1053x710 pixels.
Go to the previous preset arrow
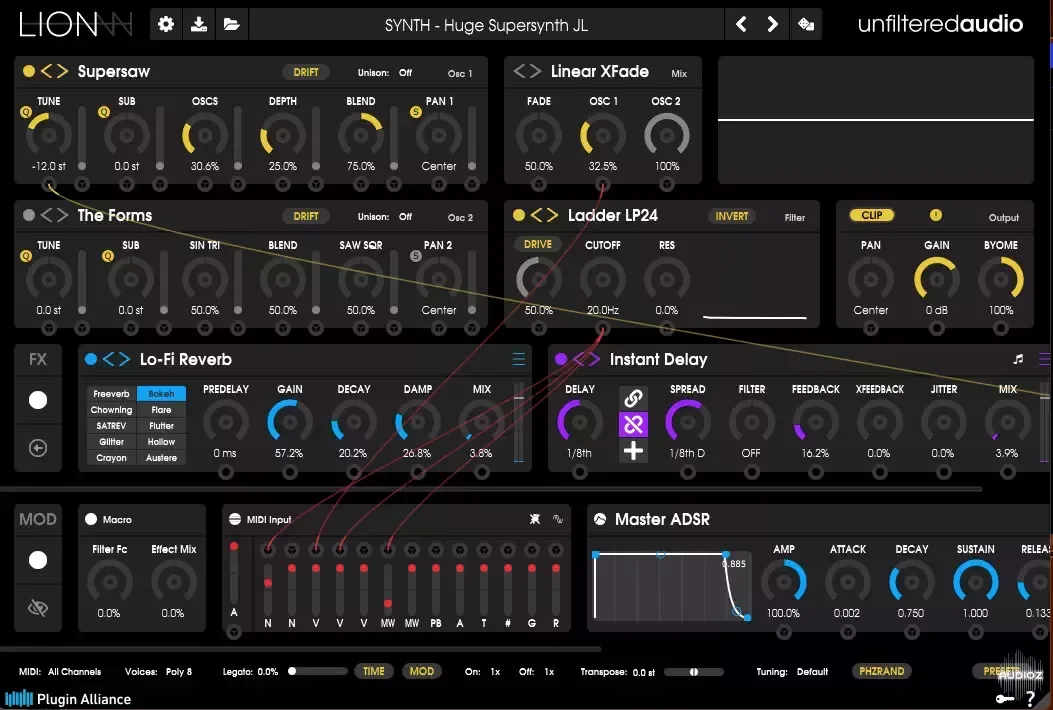coord(741,25)
